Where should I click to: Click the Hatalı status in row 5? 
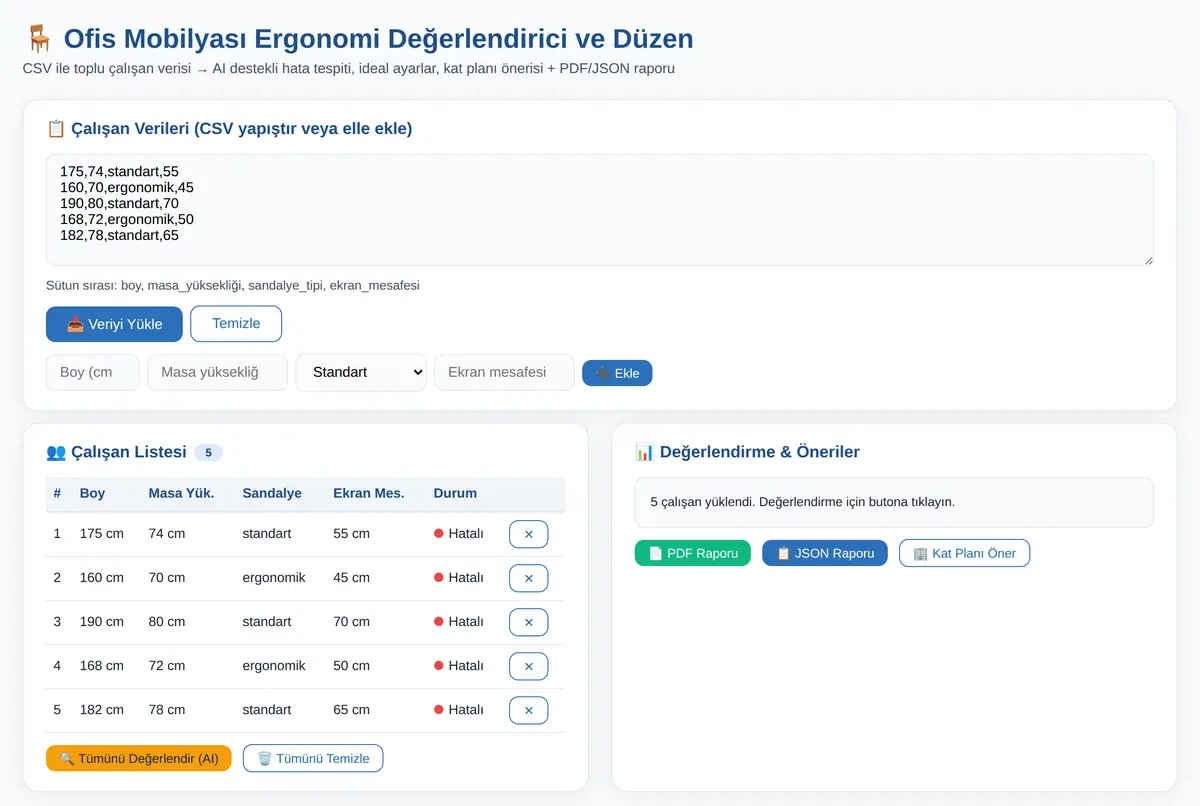click(x=459, y=710)
